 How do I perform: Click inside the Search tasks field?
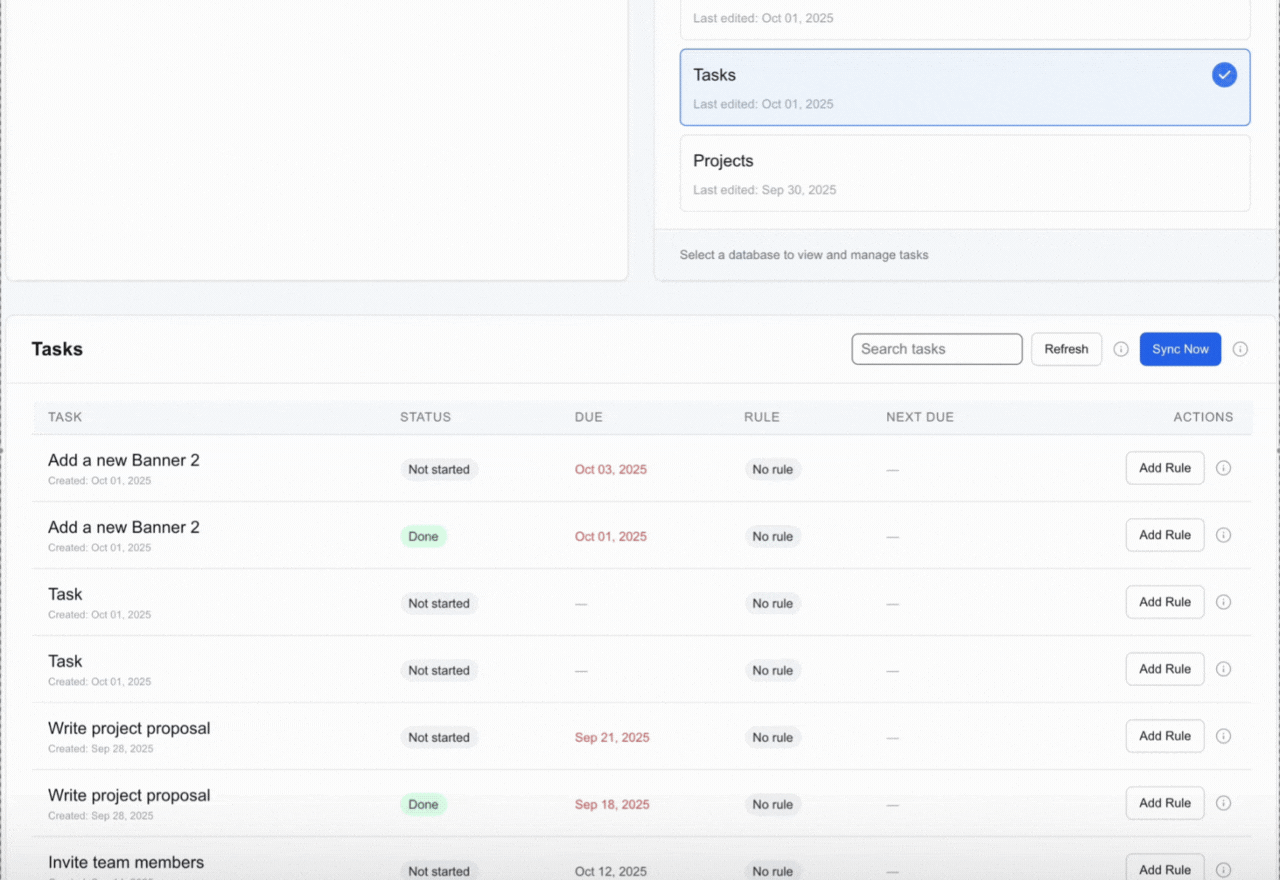[x=936, y=349]
